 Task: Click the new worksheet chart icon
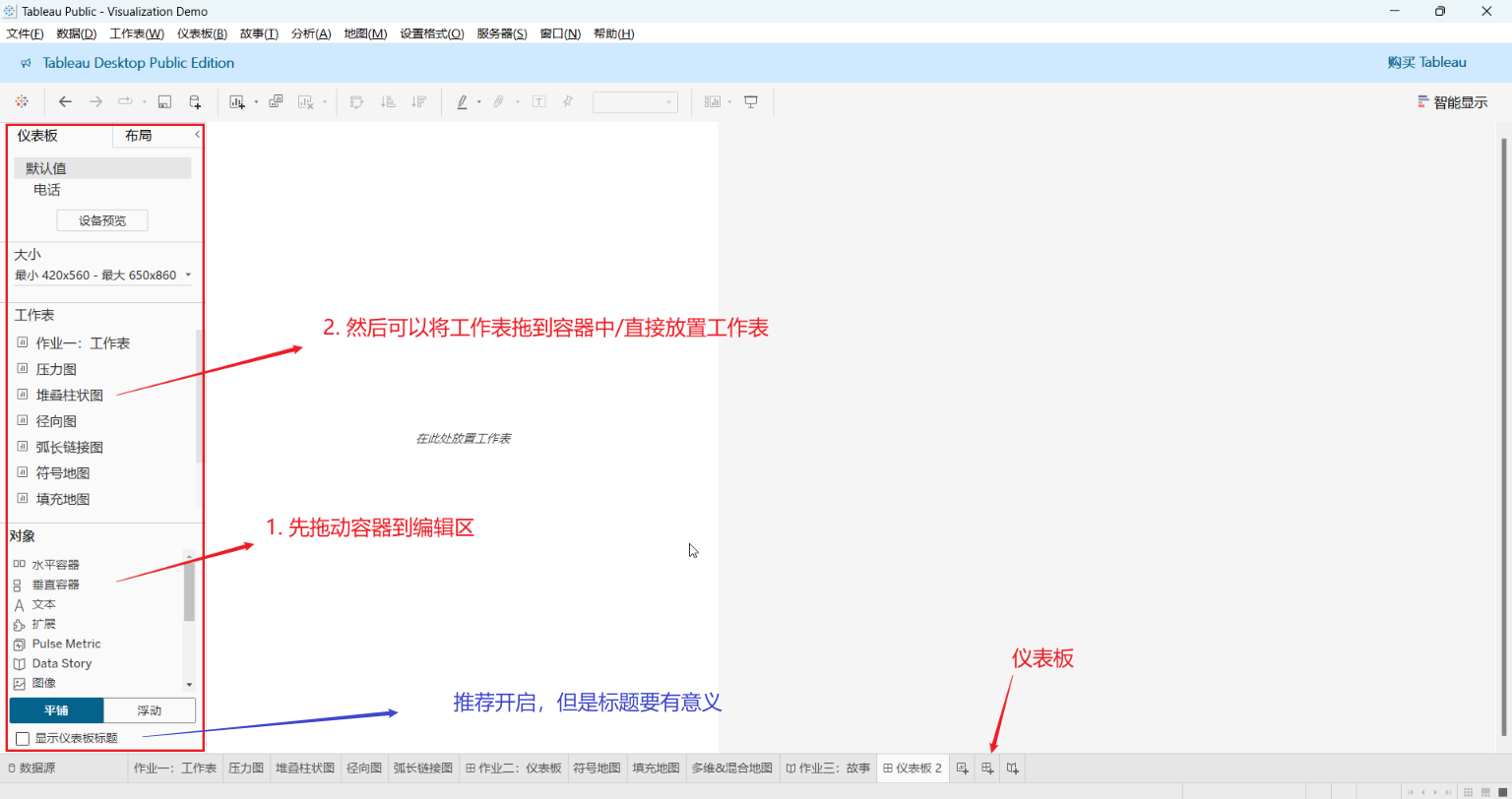[x=237, y=101]
